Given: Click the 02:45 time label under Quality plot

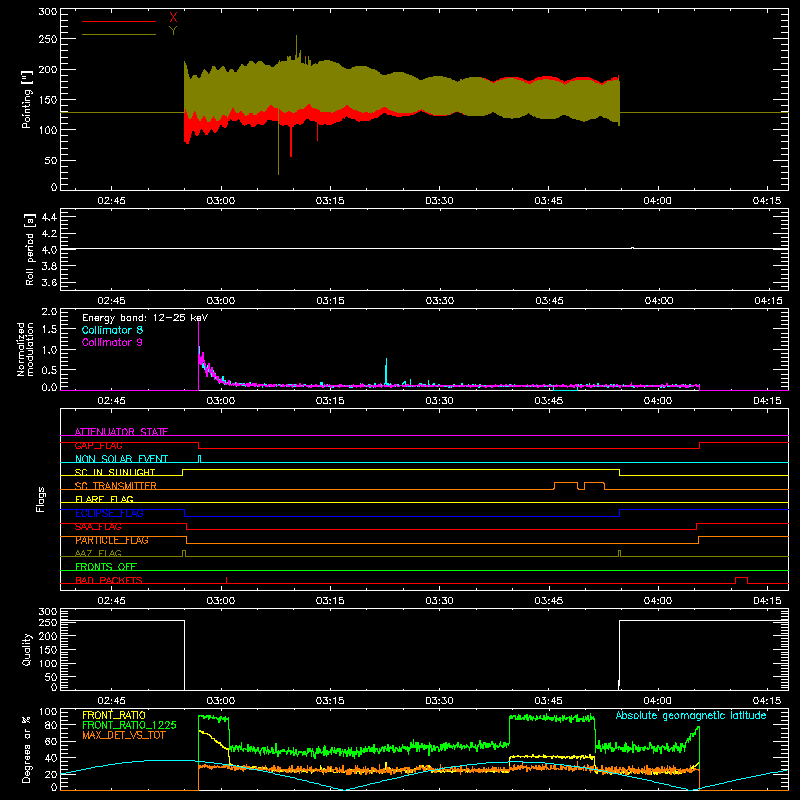Looking at the screenshot, I should pos(111,701).
